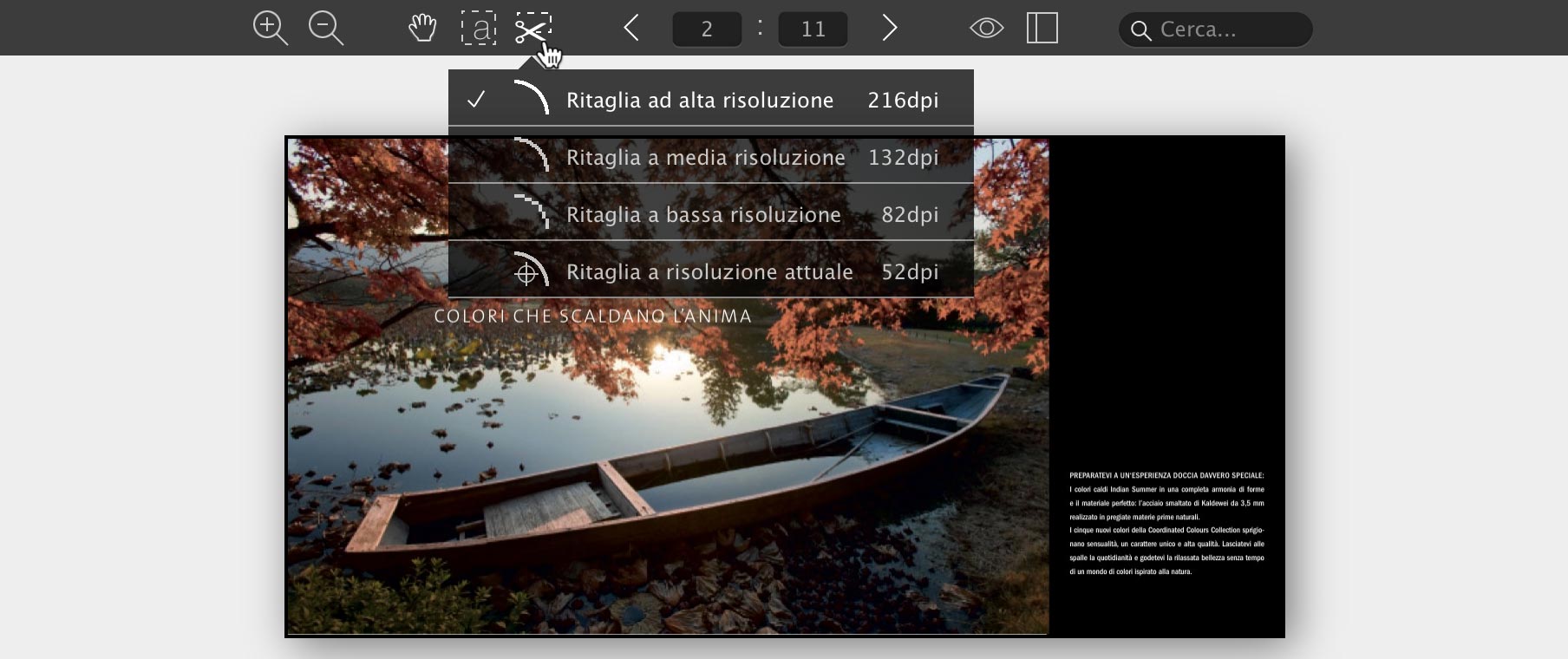Image resolution: width=1568 pixels, height=659 pixels.
Task: Click the scissors crop tool icon
Action: [x=532, y=28]
